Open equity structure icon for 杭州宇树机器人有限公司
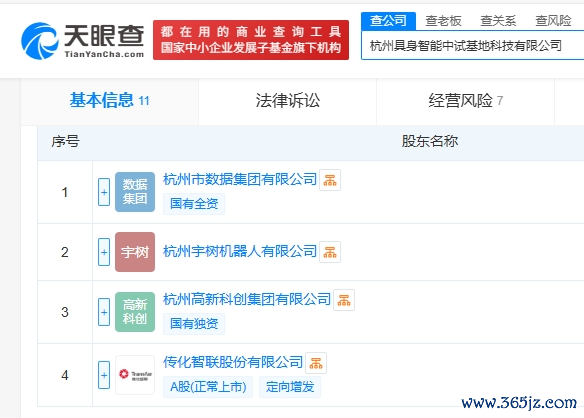The image size is (584, 418). click(330, 252)
